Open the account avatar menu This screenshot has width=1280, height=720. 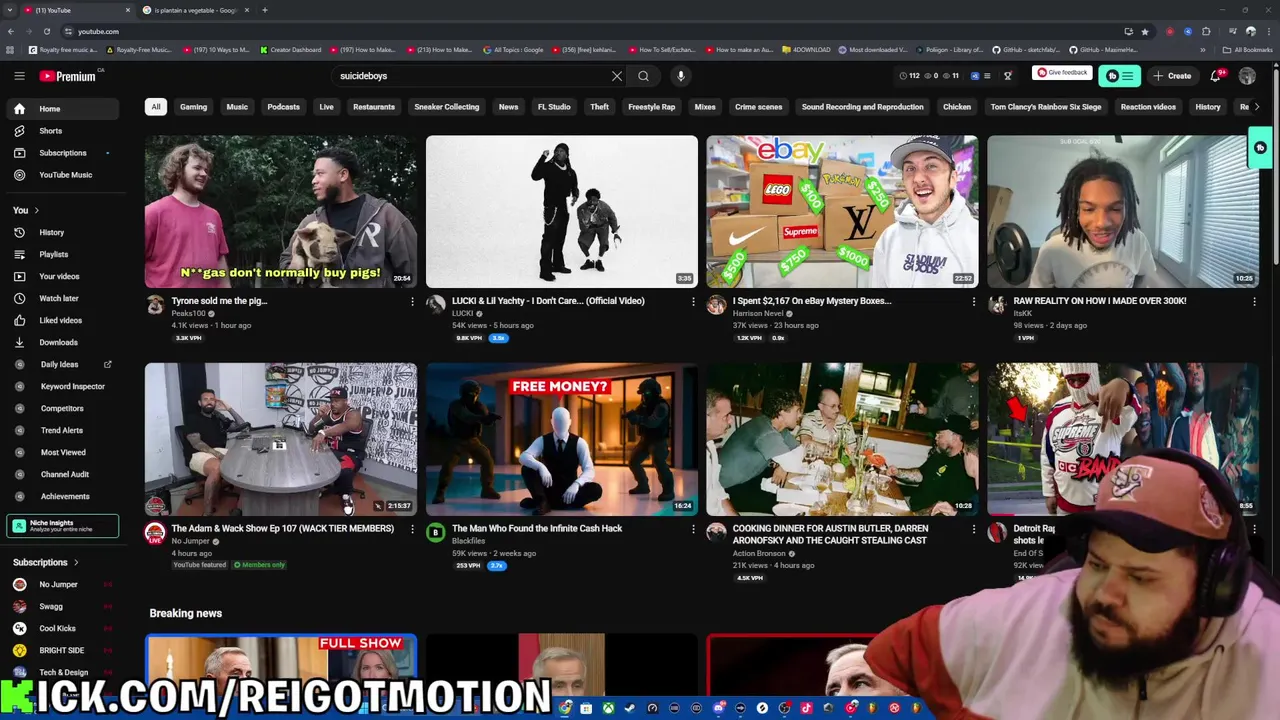click(x=1247, y=76)
